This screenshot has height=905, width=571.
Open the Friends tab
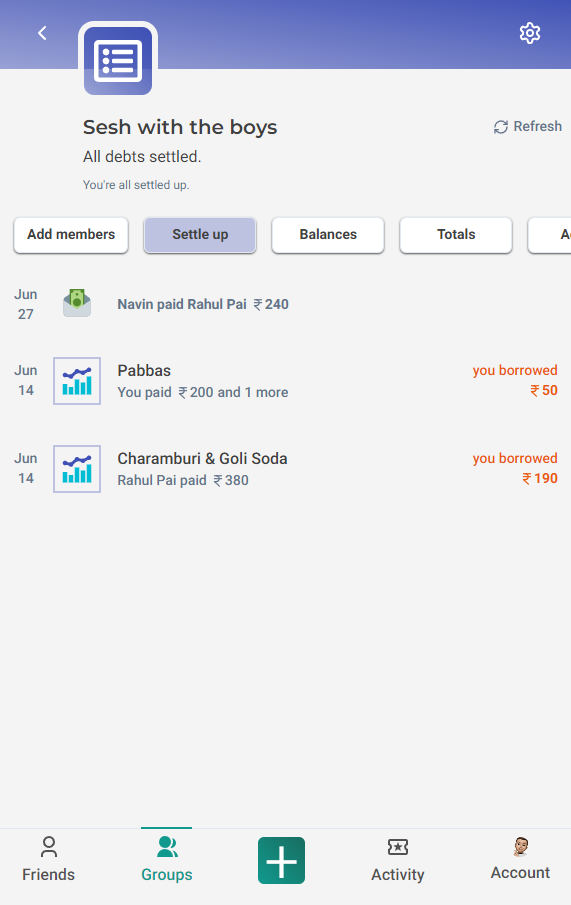[48, 860]
